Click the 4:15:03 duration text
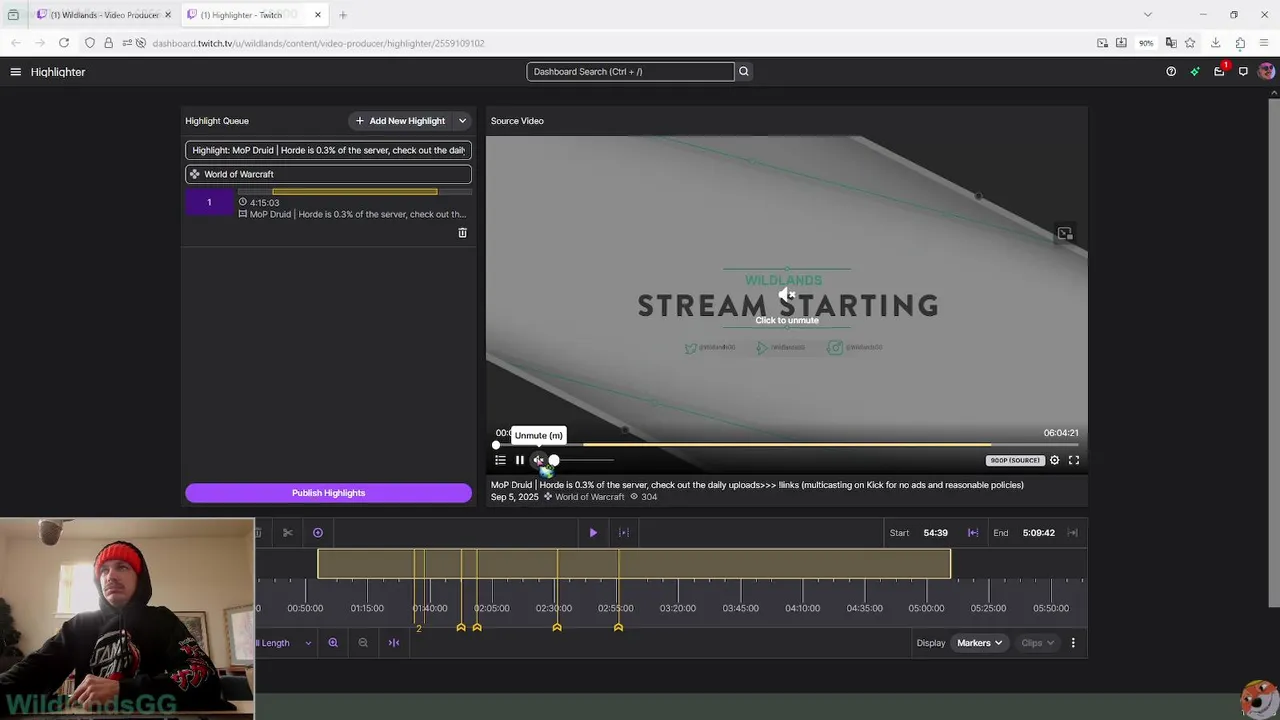Image resolution: width=1280 pixels, height=720 pixels. point(264,203)
